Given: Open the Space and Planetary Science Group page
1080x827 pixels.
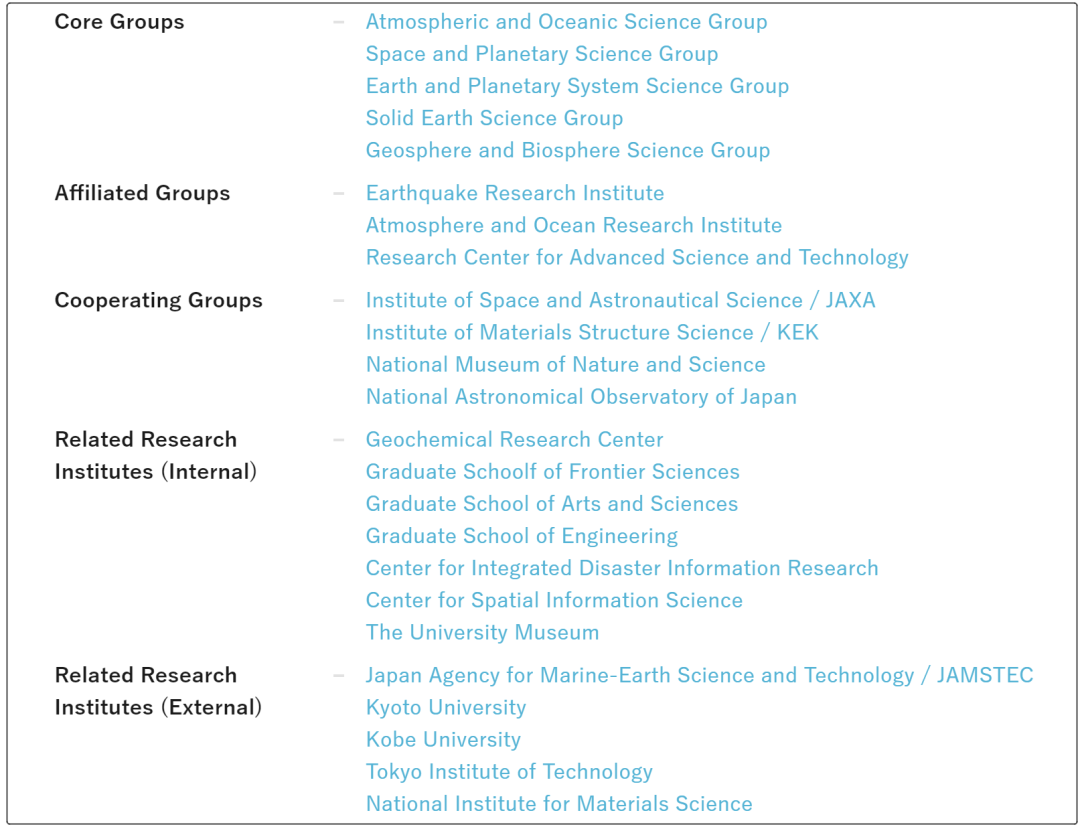Looking at the screenshot, I should coord(541,54).
